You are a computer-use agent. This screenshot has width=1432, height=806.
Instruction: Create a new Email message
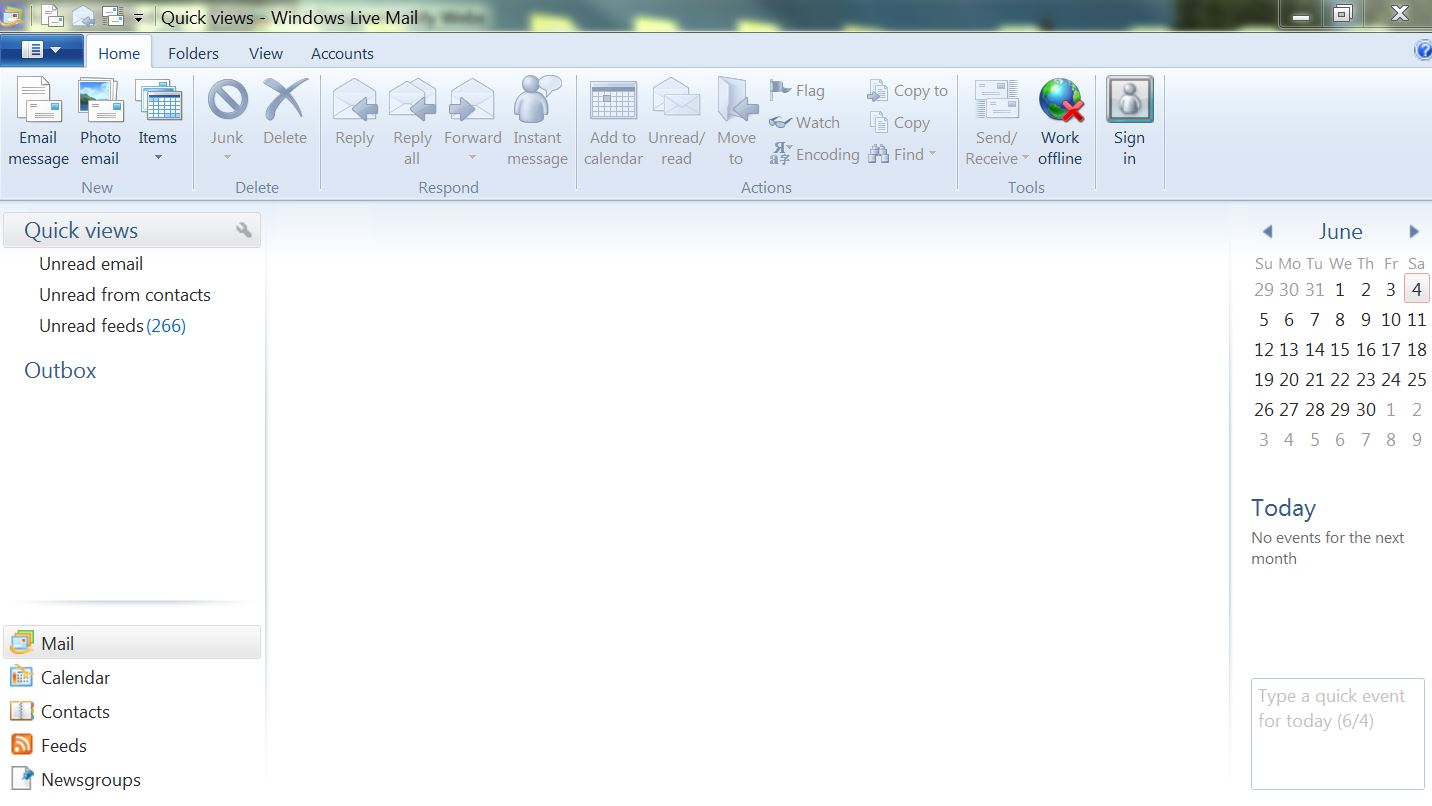pos(39,121)
